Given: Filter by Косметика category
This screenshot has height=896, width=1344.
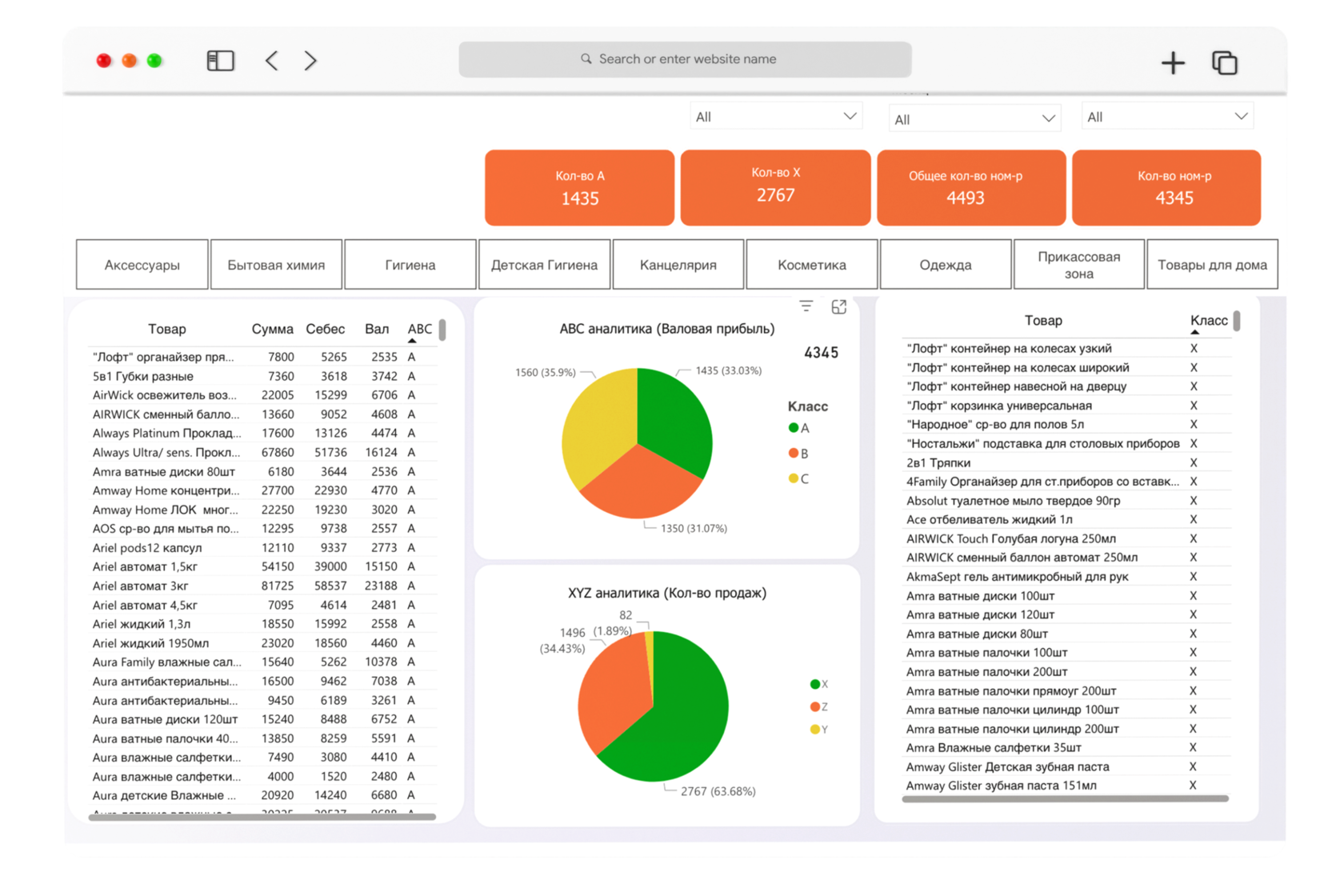Looking at the screenshot, I should point(811,265).
